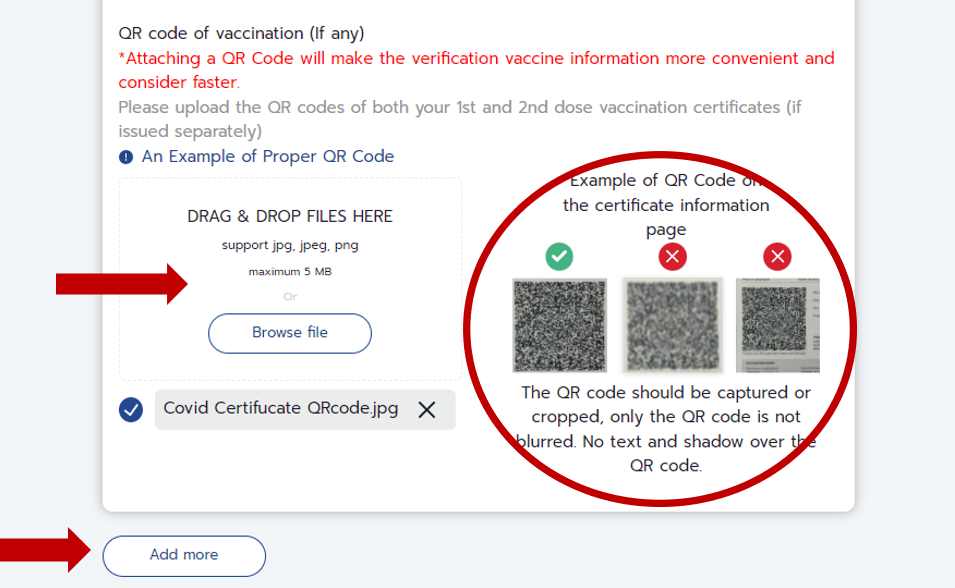
Task: Click the red QR Code attachment notice text
Action: point(476,70)
